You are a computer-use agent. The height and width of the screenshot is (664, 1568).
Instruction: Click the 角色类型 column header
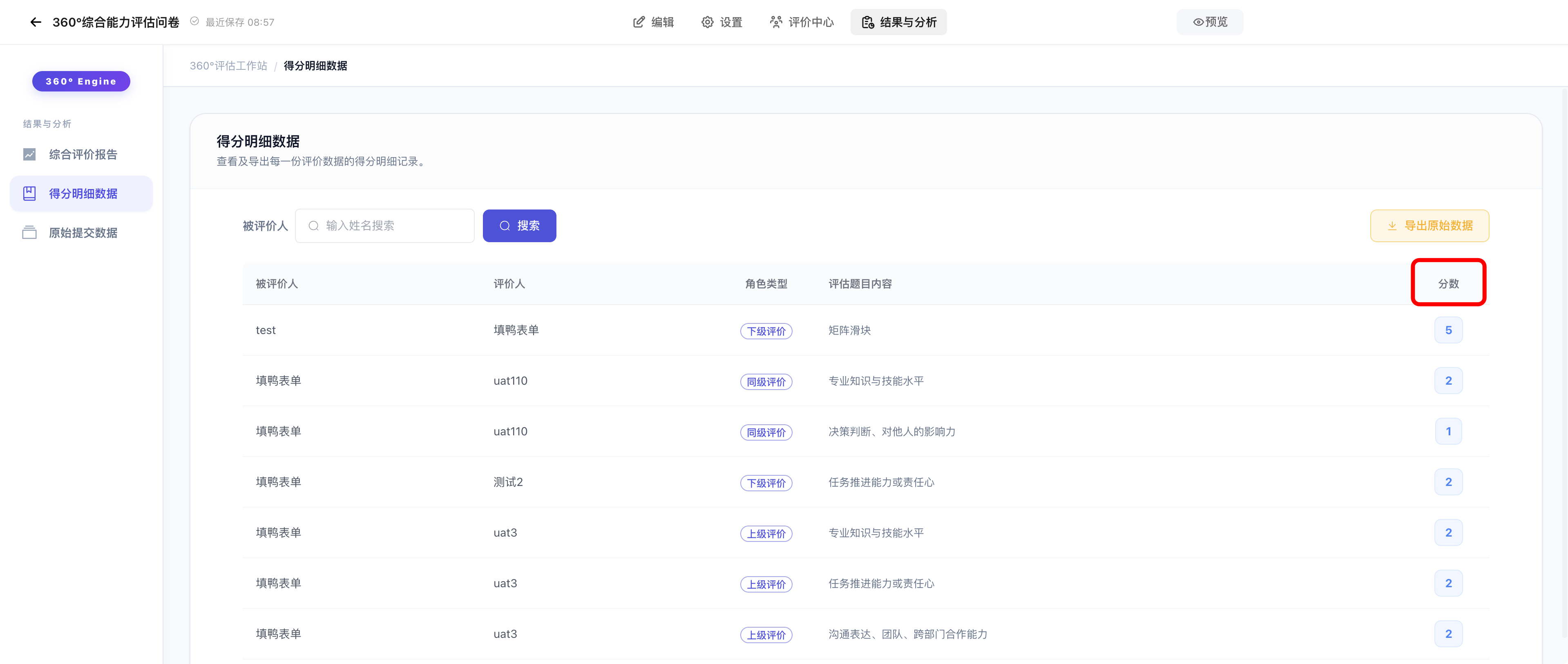(766, 284)
